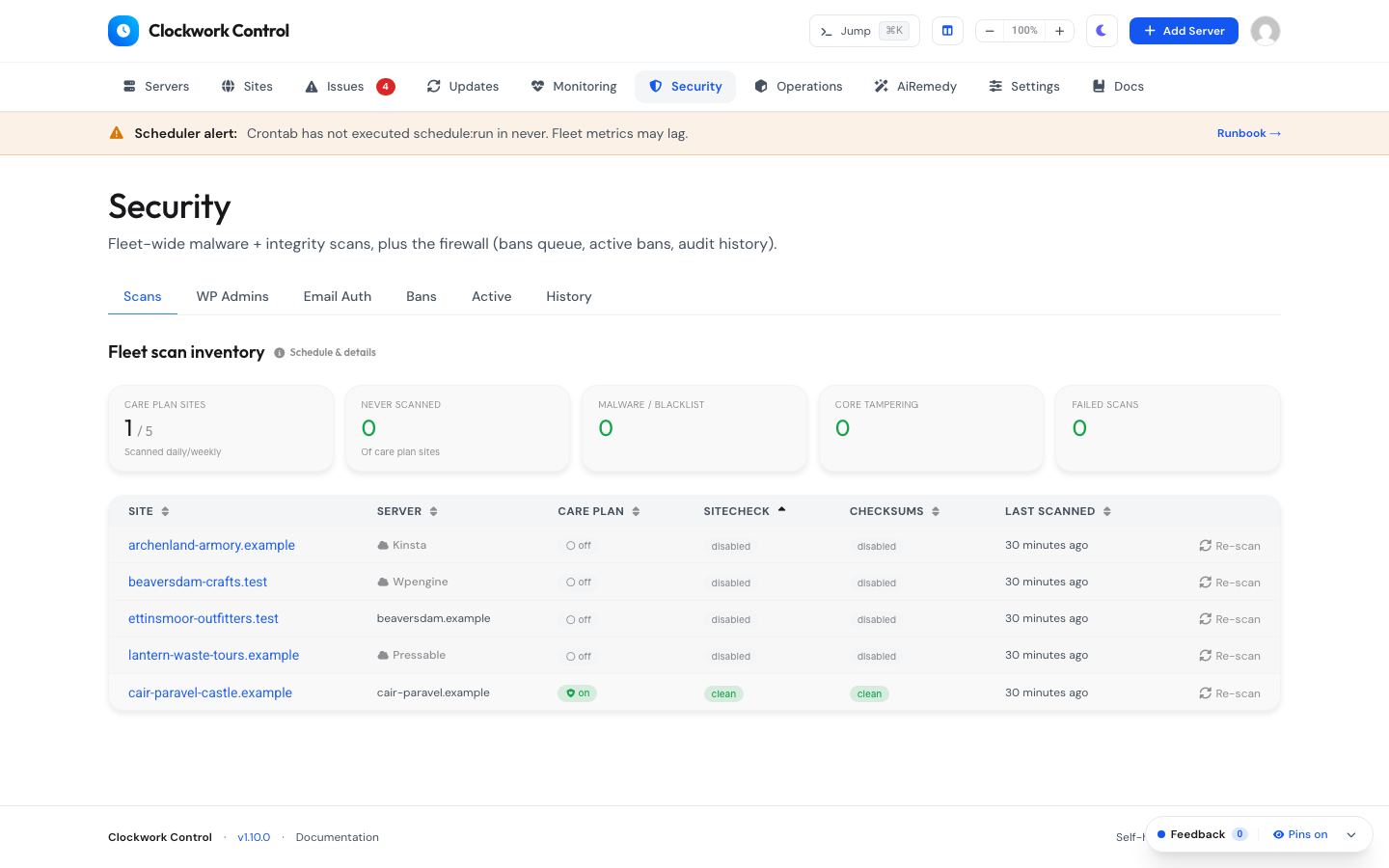Click the Clockwork Control clock logo
This screenshot has height=868, width=1389.
123,31
